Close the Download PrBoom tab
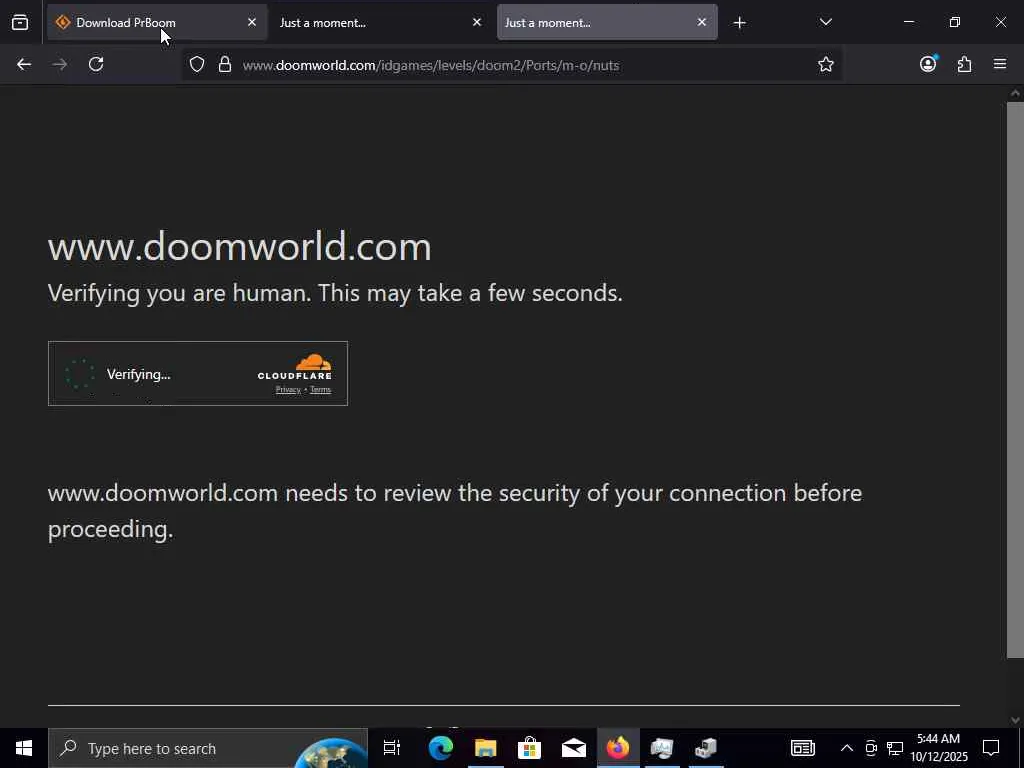Viewport: 1024px width, 768px height. tap(251, 22)
